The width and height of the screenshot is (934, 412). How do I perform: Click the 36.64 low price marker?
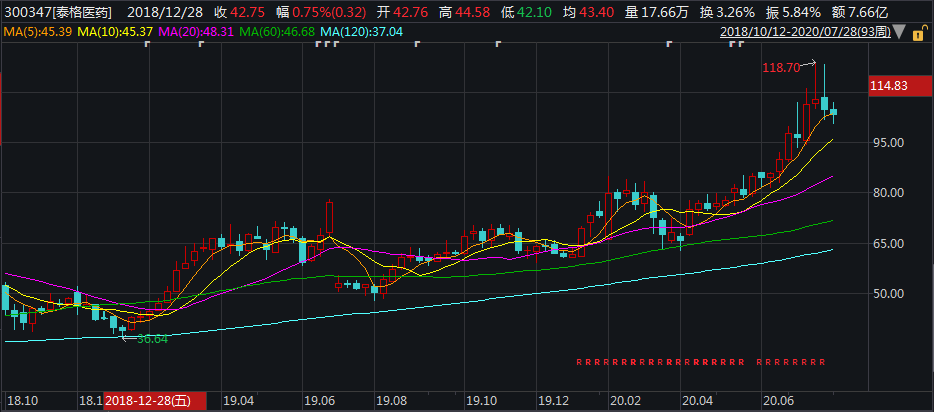tap(151, 339)
